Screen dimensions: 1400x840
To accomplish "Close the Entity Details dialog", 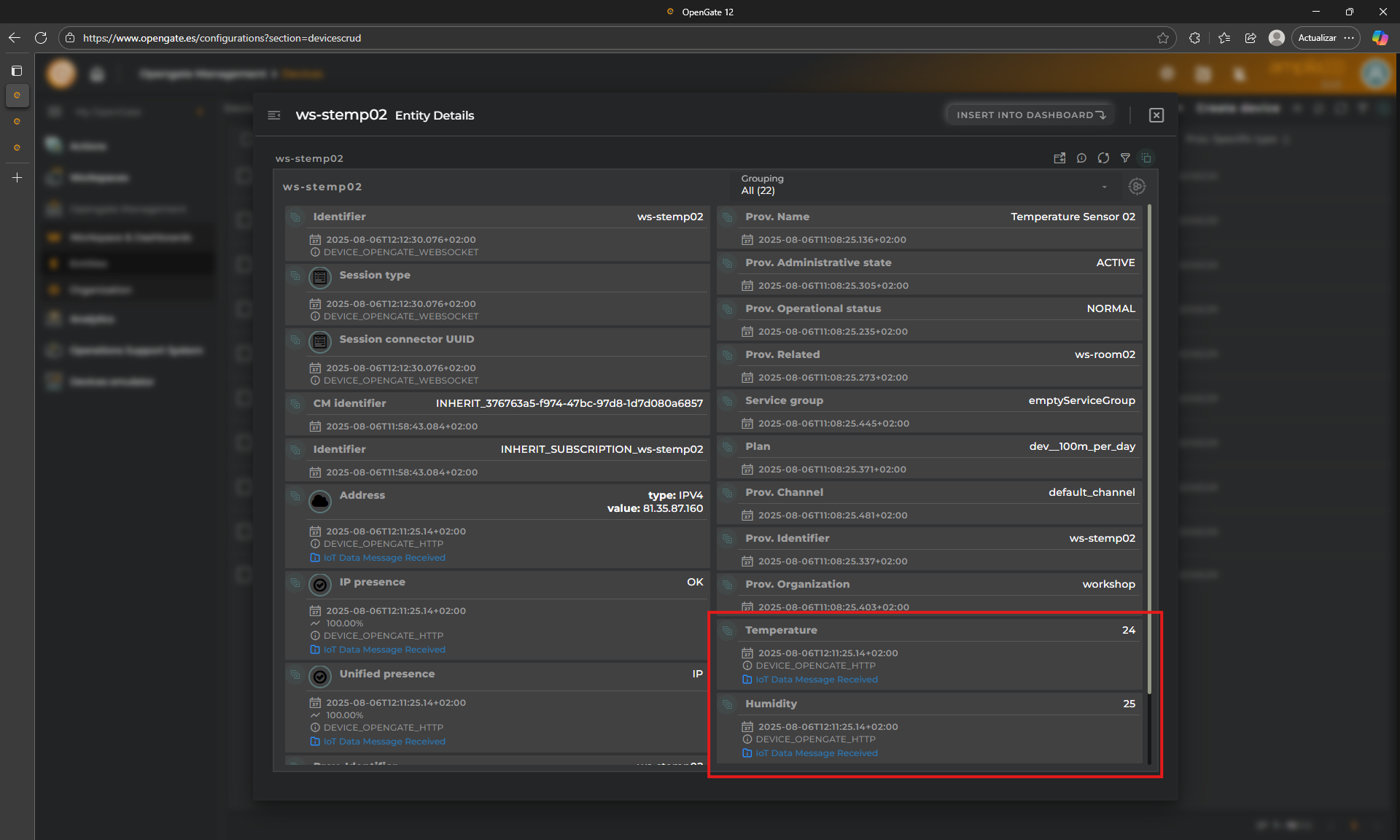I will click(x=1156, y=115).
